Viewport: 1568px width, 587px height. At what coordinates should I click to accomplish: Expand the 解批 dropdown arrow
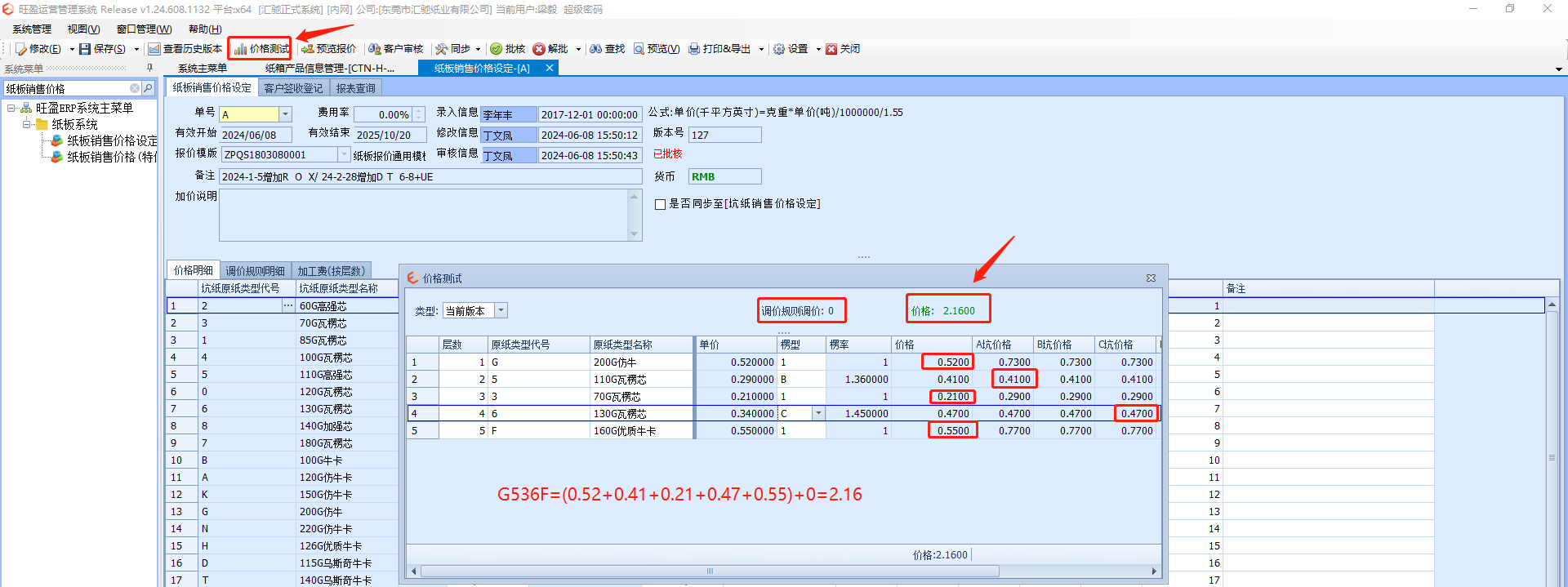tap(578, 49)
